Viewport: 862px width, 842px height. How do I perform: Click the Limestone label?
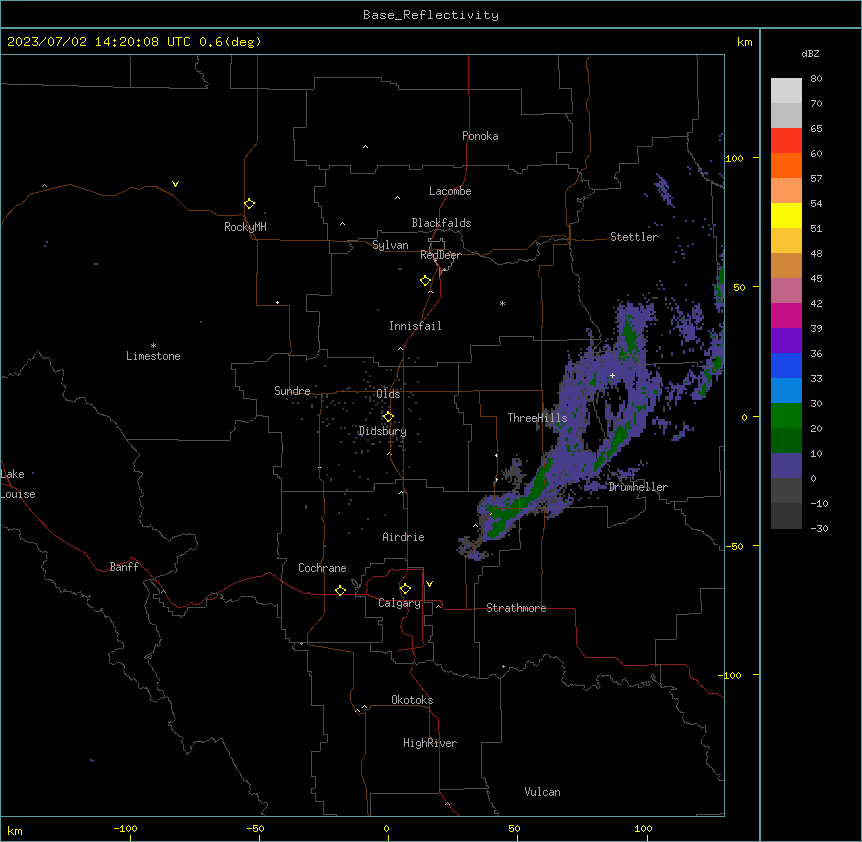pos(153,356)
